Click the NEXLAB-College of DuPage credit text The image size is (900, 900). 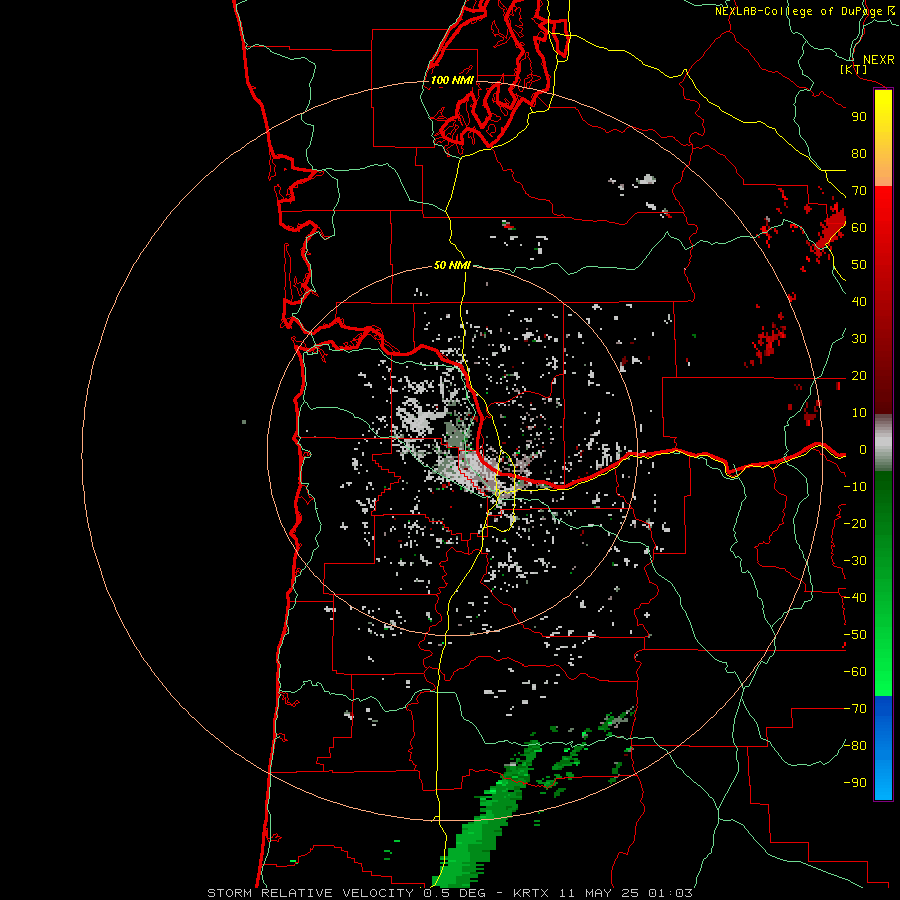[804, 11]
